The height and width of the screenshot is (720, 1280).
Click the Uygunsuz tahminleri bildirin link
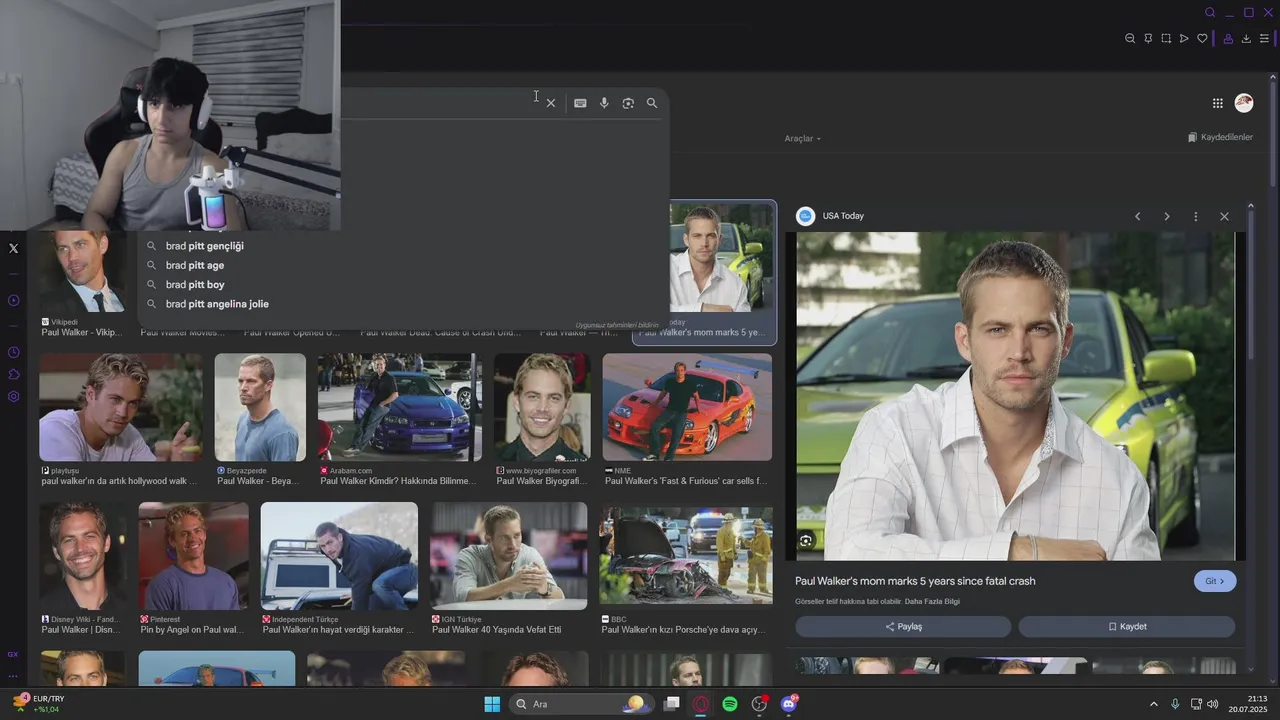pyautogui.click(x=617, y=325)
